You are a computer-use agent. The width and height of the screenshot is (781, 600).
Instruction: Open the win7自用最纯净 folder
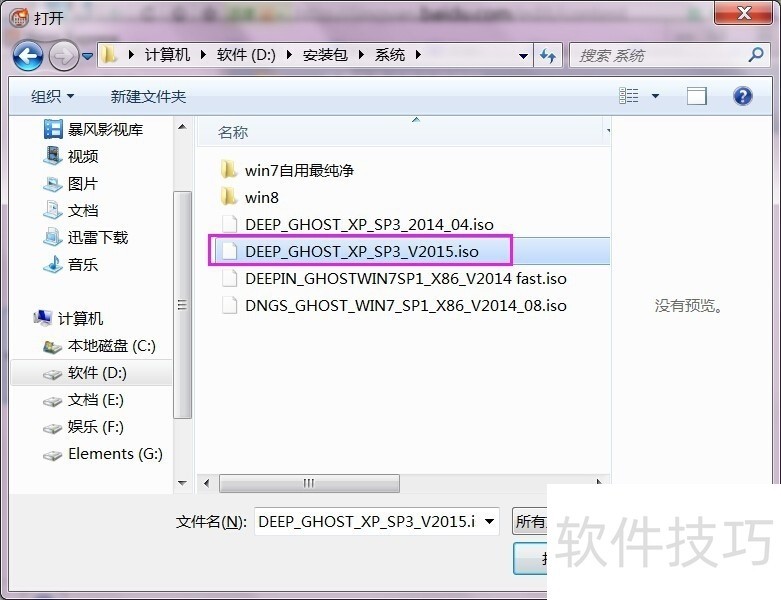click(299, 170)
